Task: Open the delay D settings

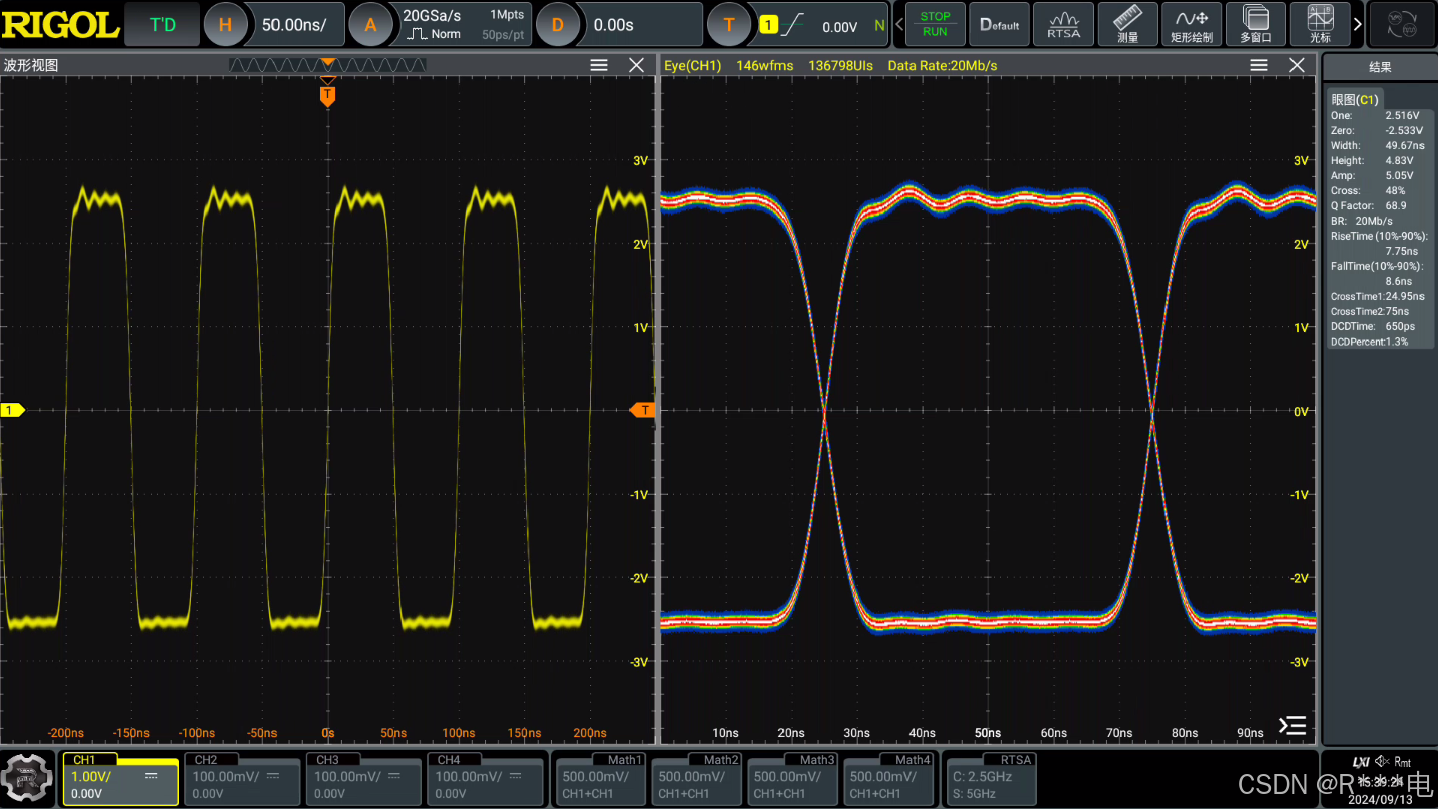Action: pyautogui.click(x=558, y=25)
